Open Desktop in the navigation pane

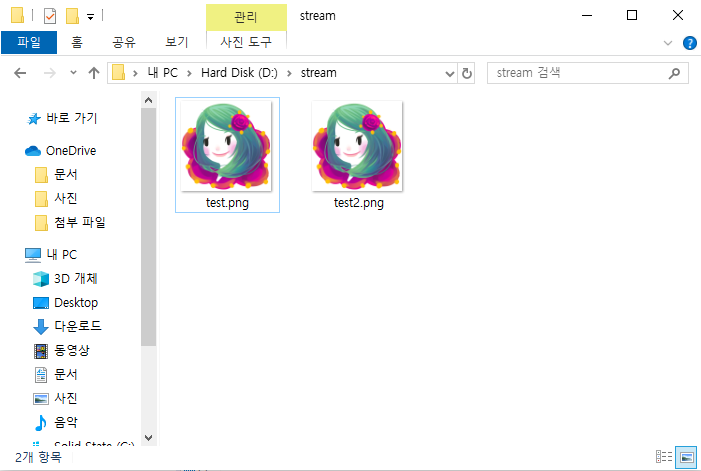pos(76,303)
